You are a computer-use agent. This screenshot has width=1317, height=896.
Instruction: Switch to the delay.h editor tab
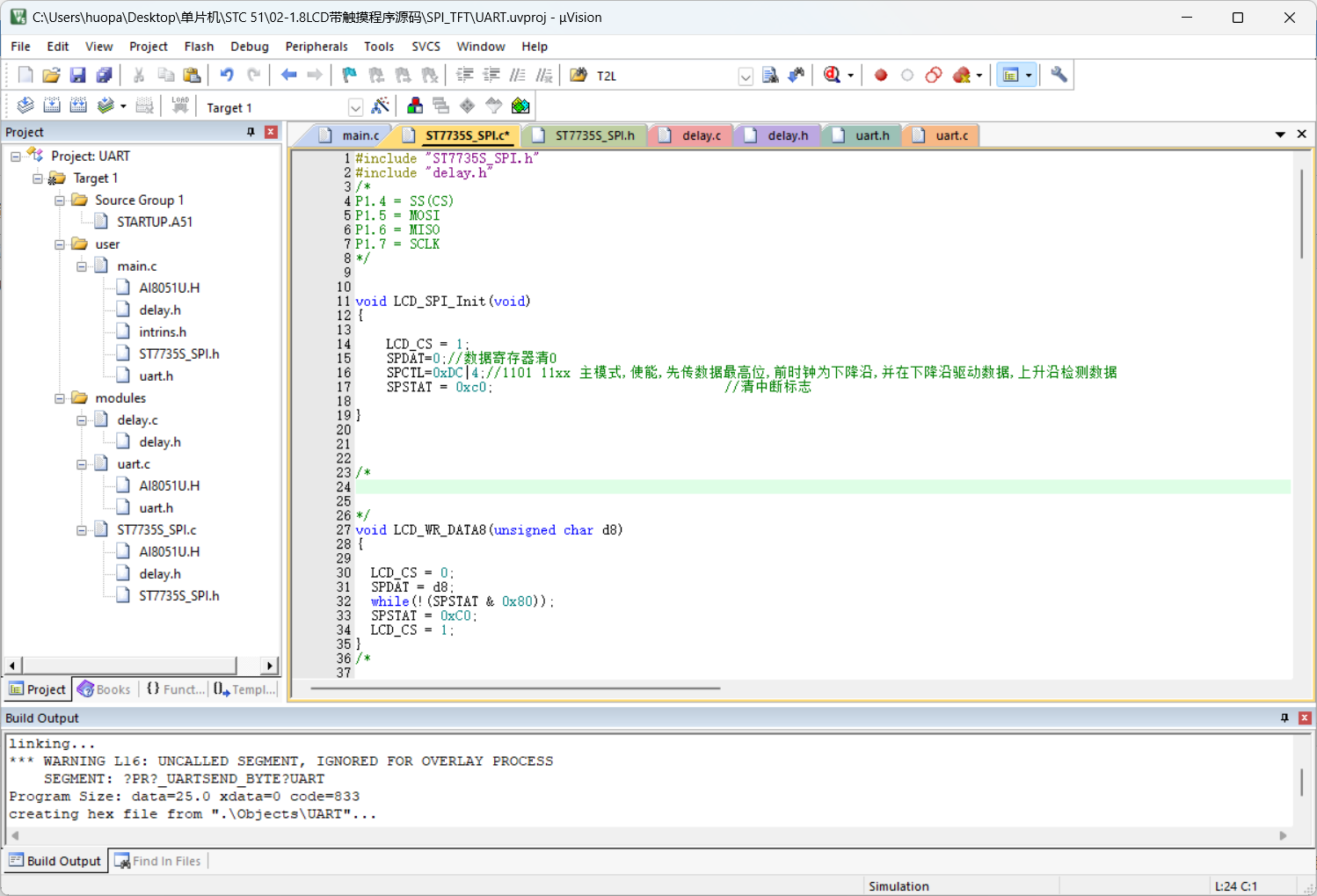pyautogui.click(x=778, y=135)
